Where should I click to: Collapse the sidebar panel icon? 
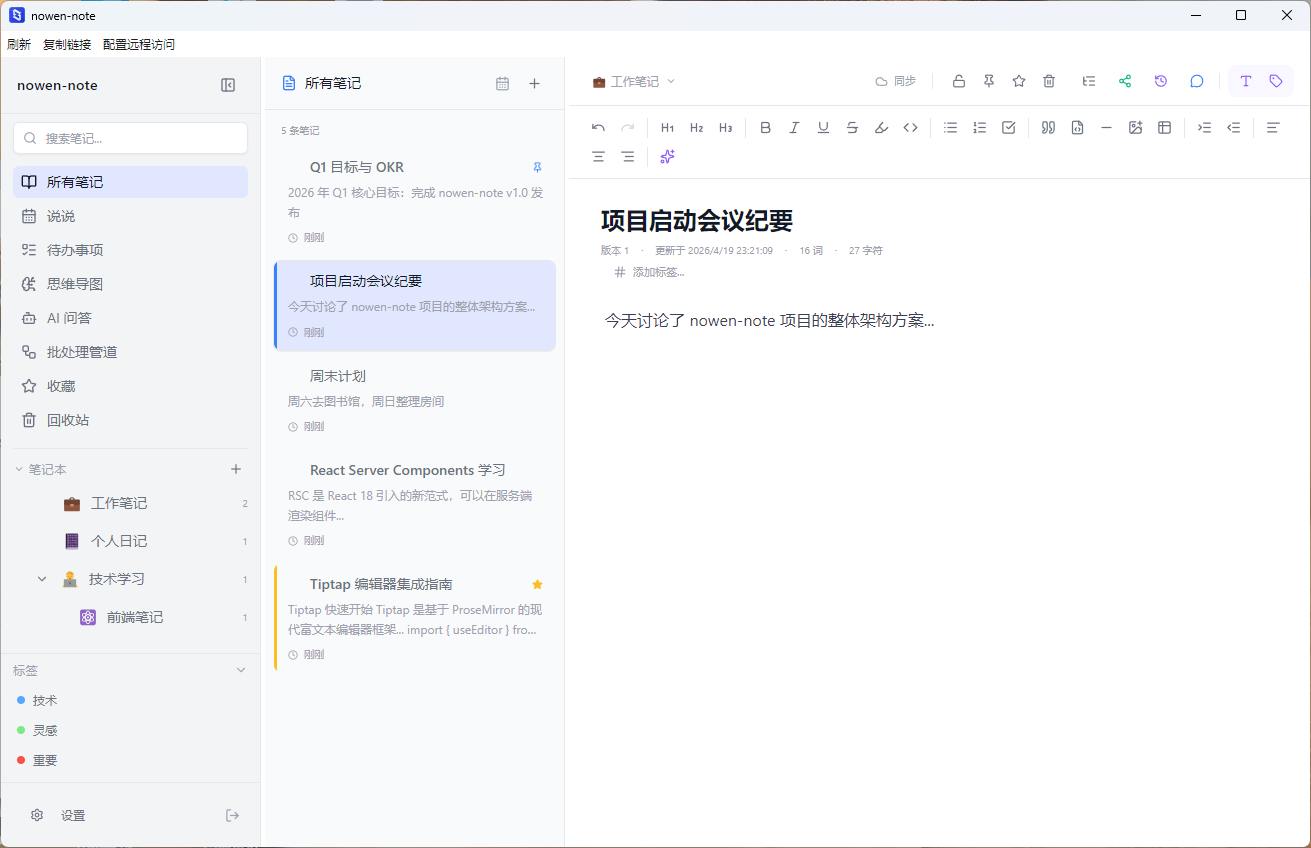tap(228, 85)
